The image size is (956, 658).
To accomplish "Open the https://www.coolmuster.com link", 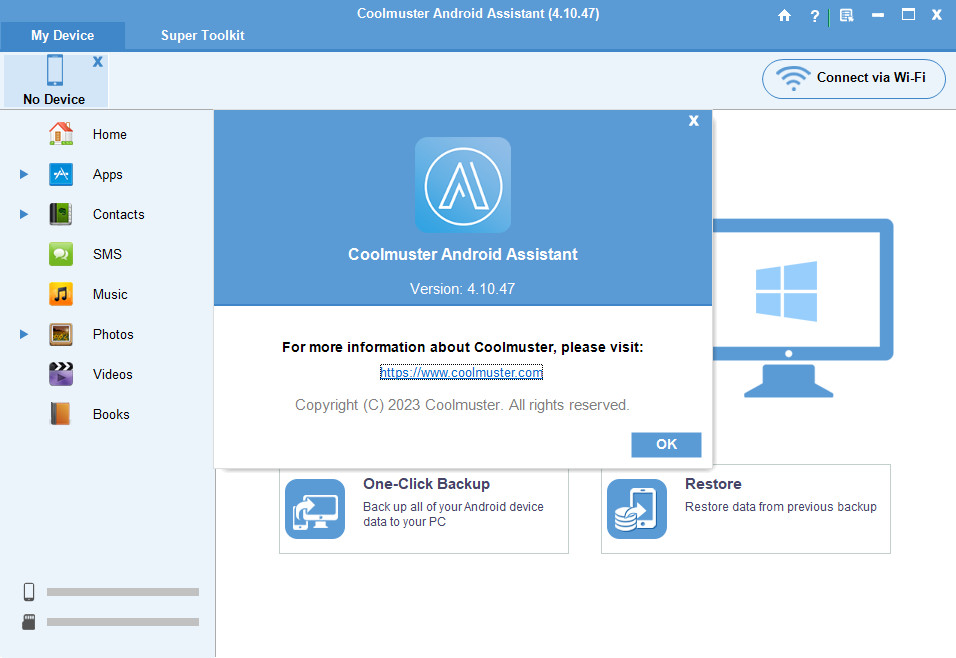I will (462, 372).
